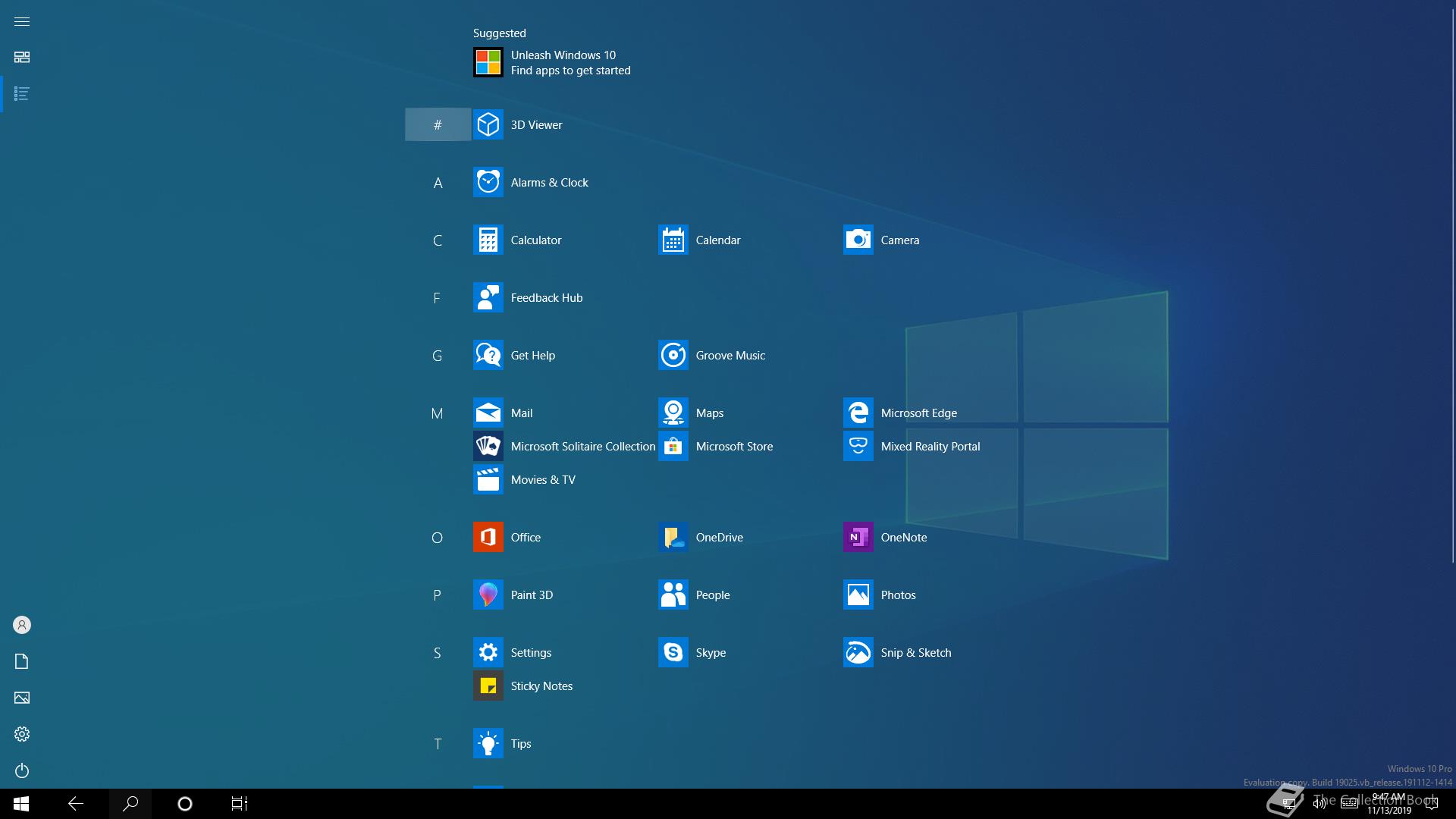Open the Photos app icon
The width and height of the screenshot is (1456, 819).
(x=858, y=595)
